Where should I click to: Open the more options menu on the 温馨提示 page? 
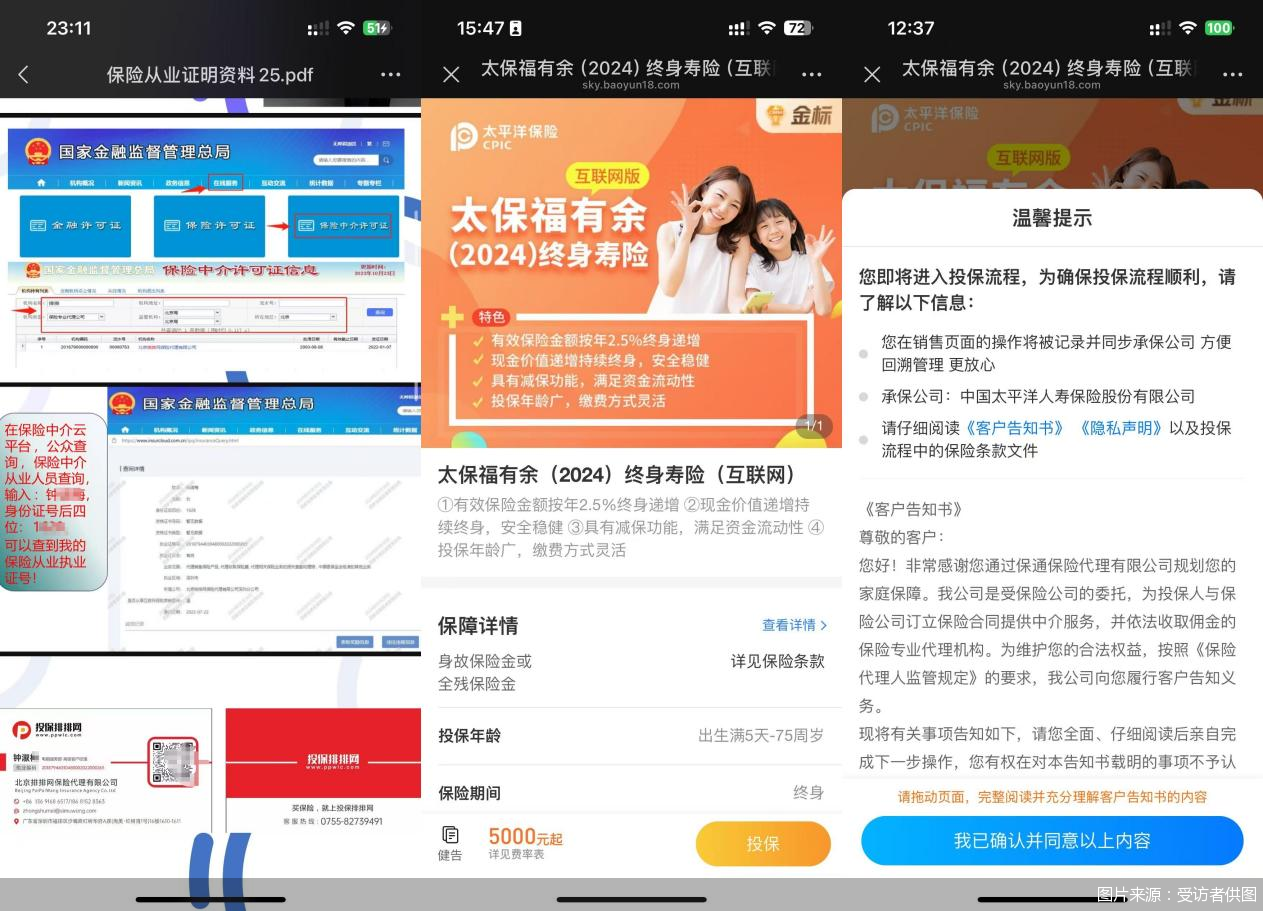[1233, 75]
